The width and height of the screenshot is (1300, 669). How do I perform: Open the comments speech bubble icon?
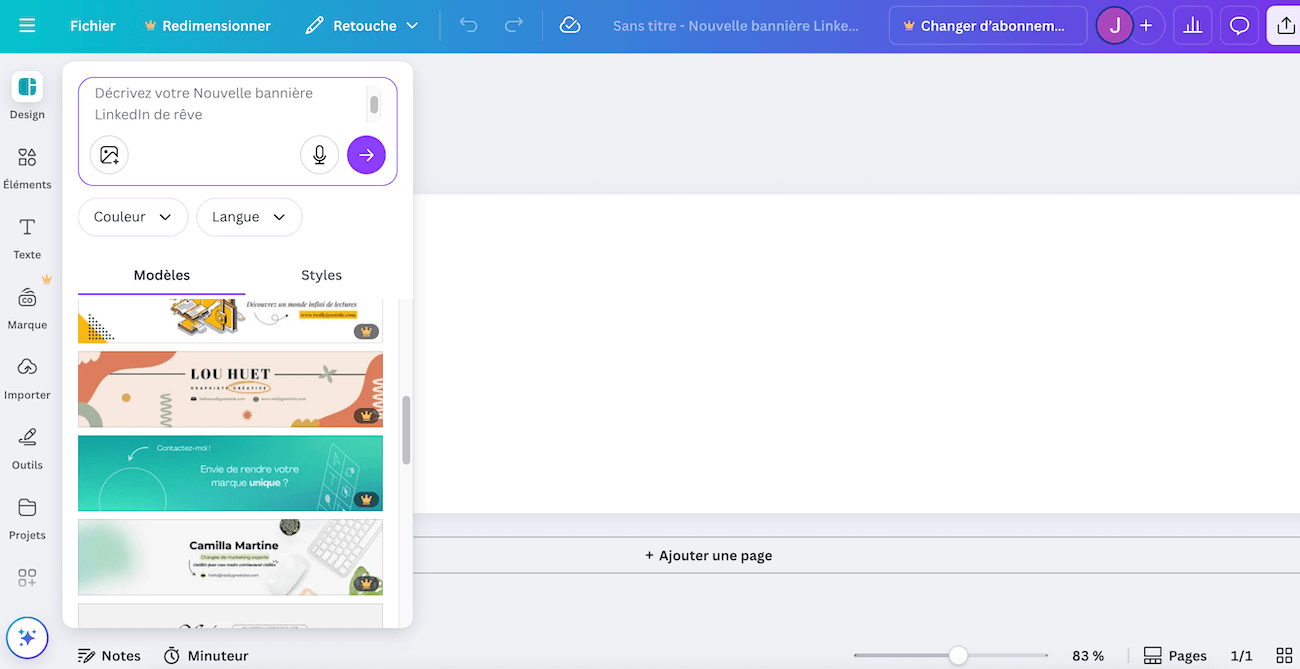tap(1239, 25)
